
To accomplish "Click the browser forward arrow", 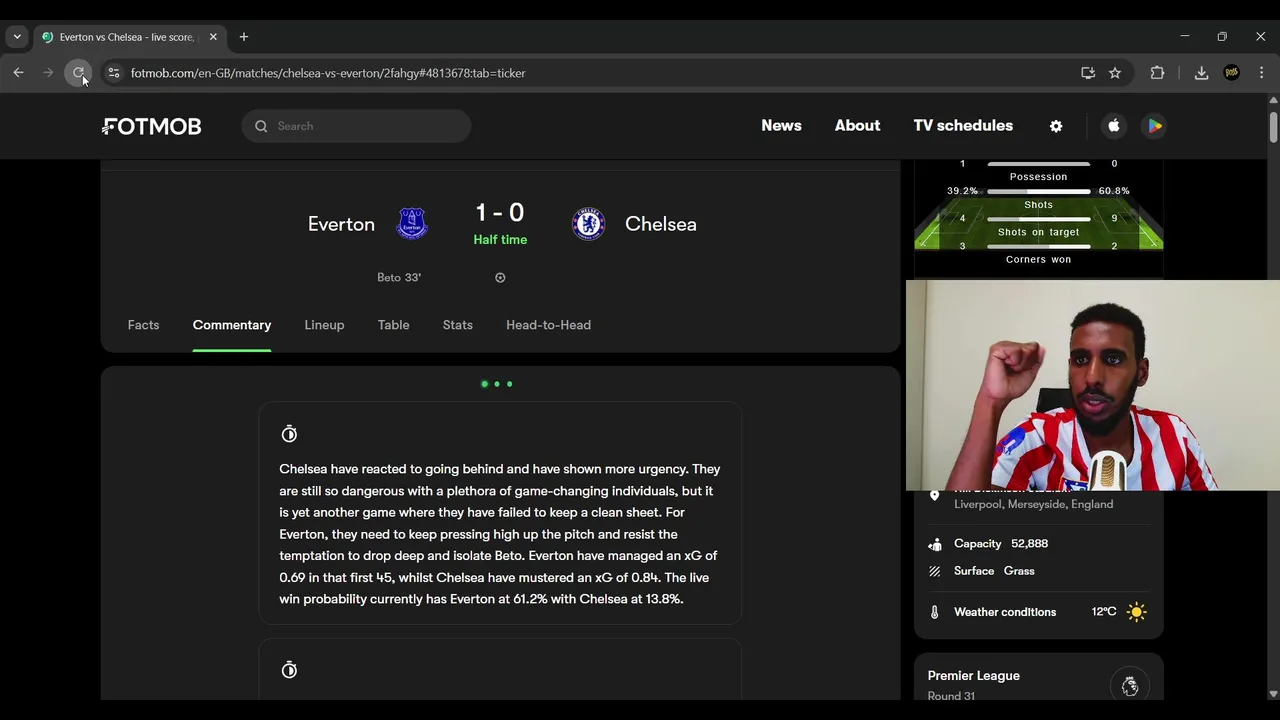I will [48, 73].
